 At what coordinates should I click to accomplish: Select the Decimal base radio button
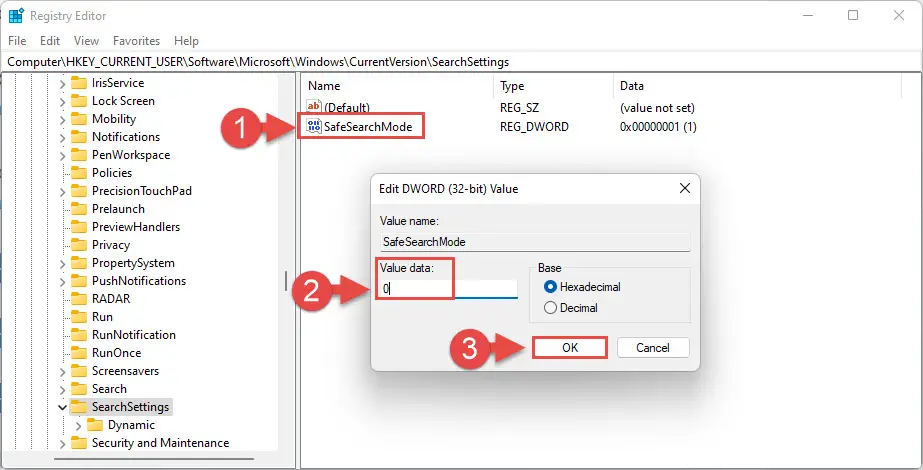tap(549, 308)
